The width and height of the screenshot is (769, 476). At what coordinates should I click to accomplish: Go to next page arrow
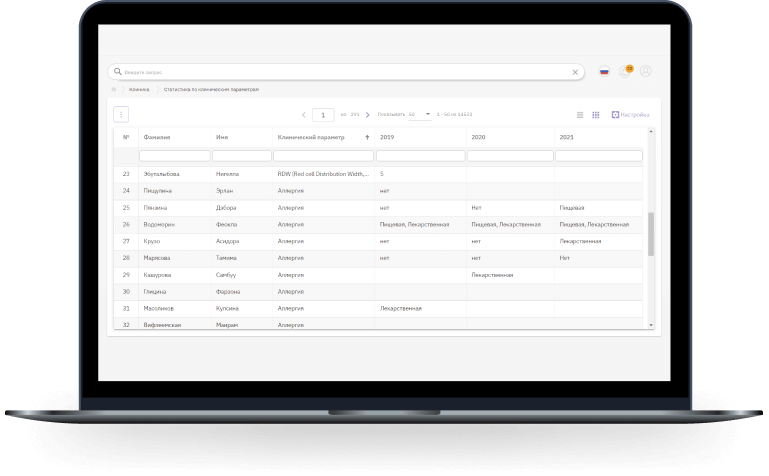tap(367, 115)
